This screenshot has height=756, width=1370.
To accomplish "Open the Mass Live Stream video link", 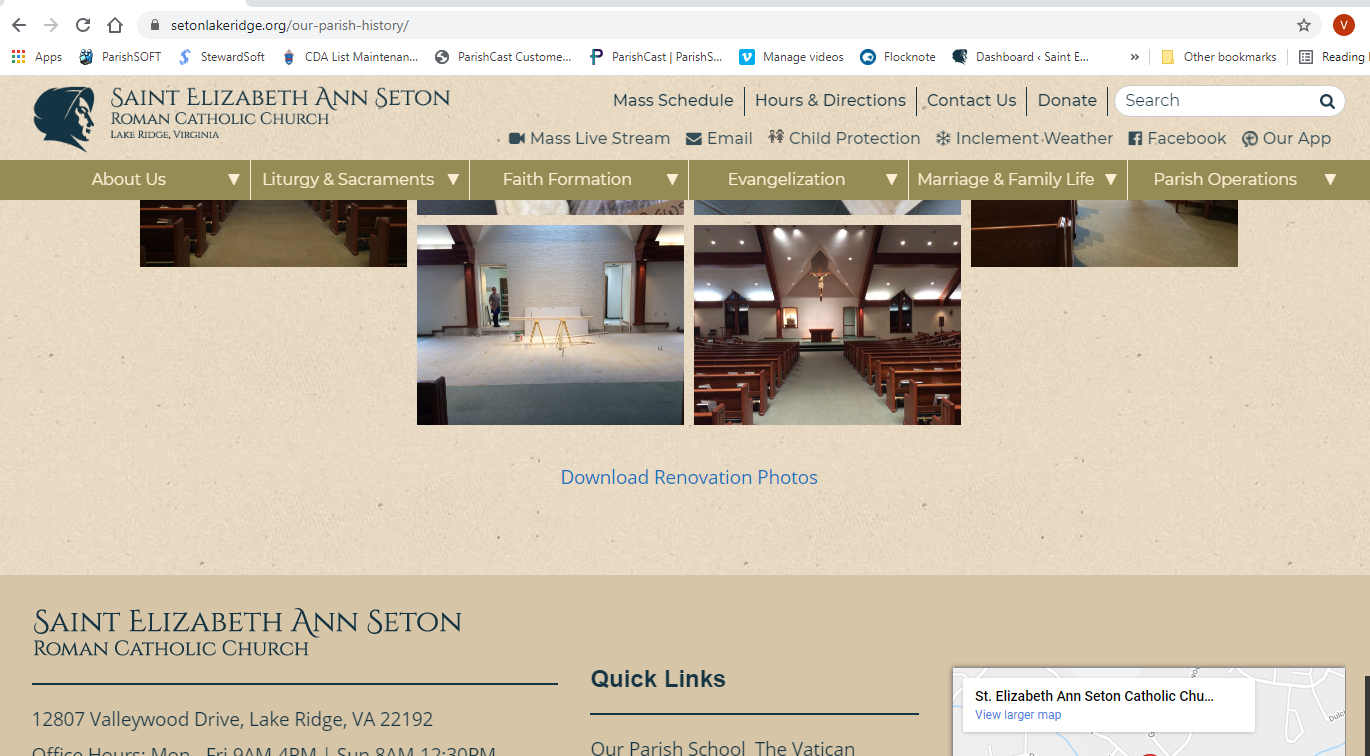I will (589, 138).
